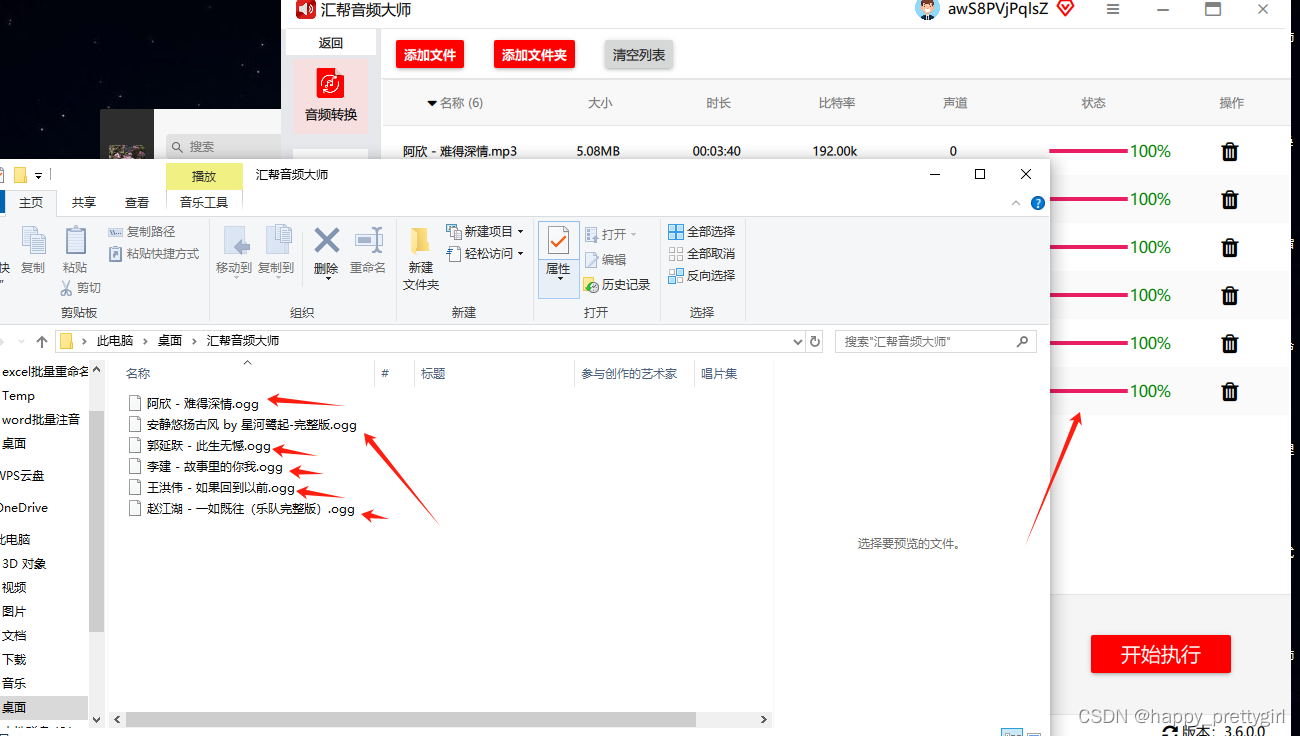Click 桌面 in the address bar path
This screenshot has height=736, width=1300.
170,341
